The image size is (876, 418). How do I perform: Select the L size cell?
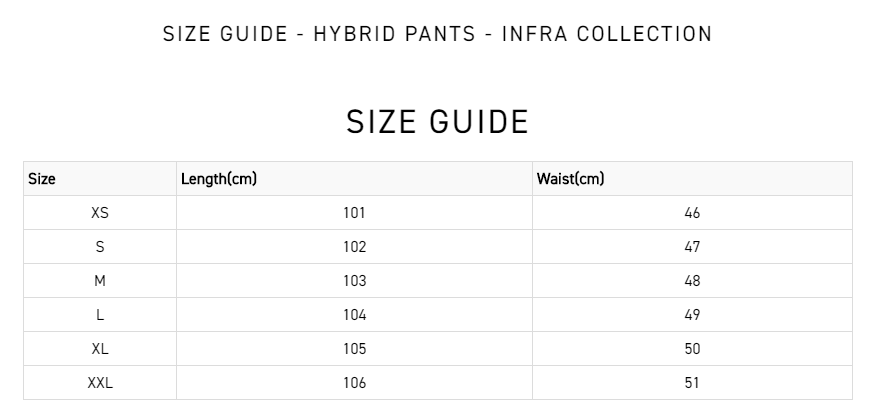(100, 315)
